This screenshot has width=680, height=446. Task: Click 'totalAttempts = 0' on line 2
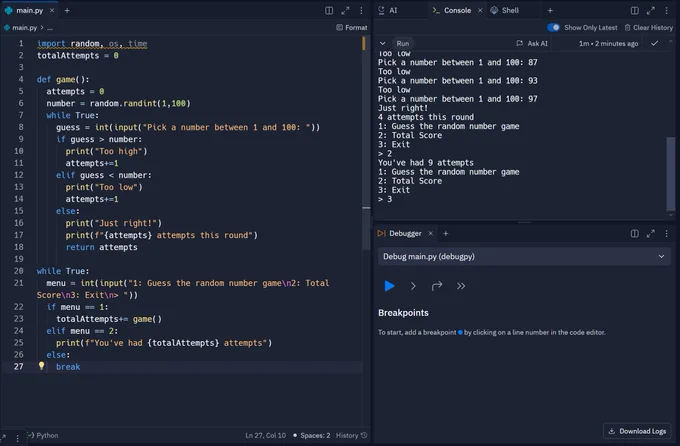[78, 56]
